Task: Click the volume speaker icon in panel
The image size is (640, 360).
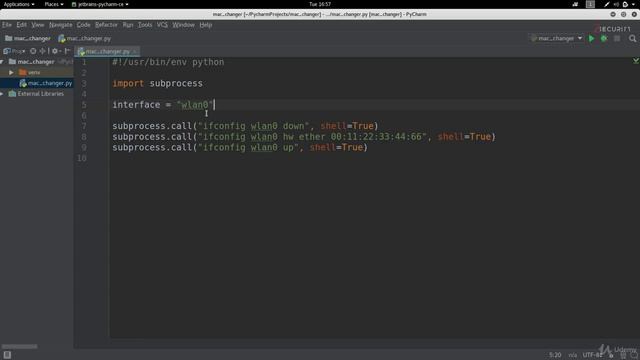Action: (616, 4)
